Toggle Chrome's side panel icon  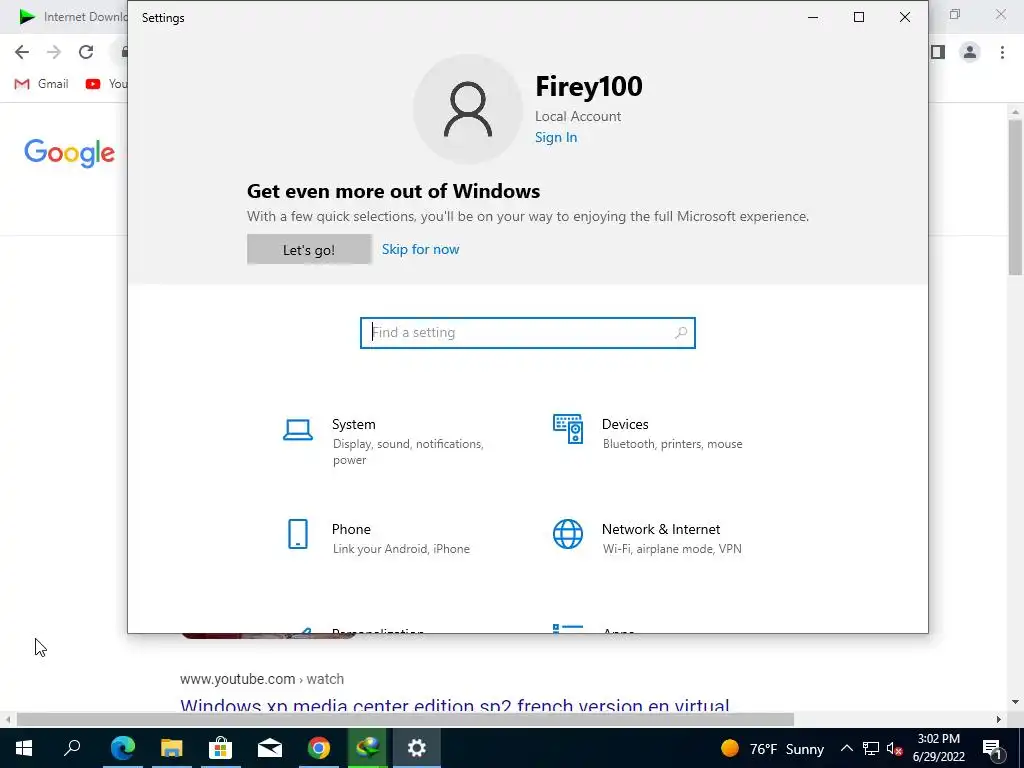click(x=938, y=52)
